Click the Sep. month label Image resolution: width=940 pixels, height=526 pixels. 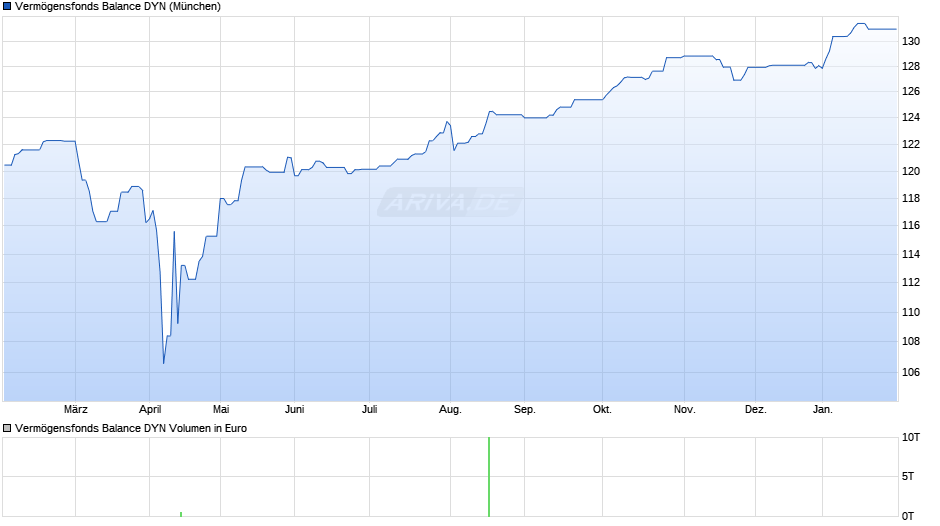click(x=525, y=410)
